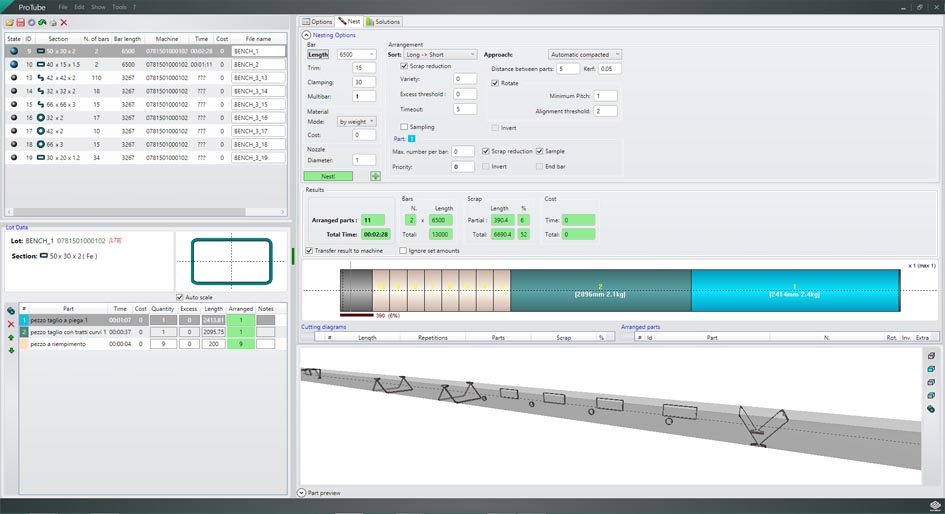The width and height of the screenshot is (945, 514).
Task: Click the cyan part 1 segment on bar
Action: (x=794, y=290)
